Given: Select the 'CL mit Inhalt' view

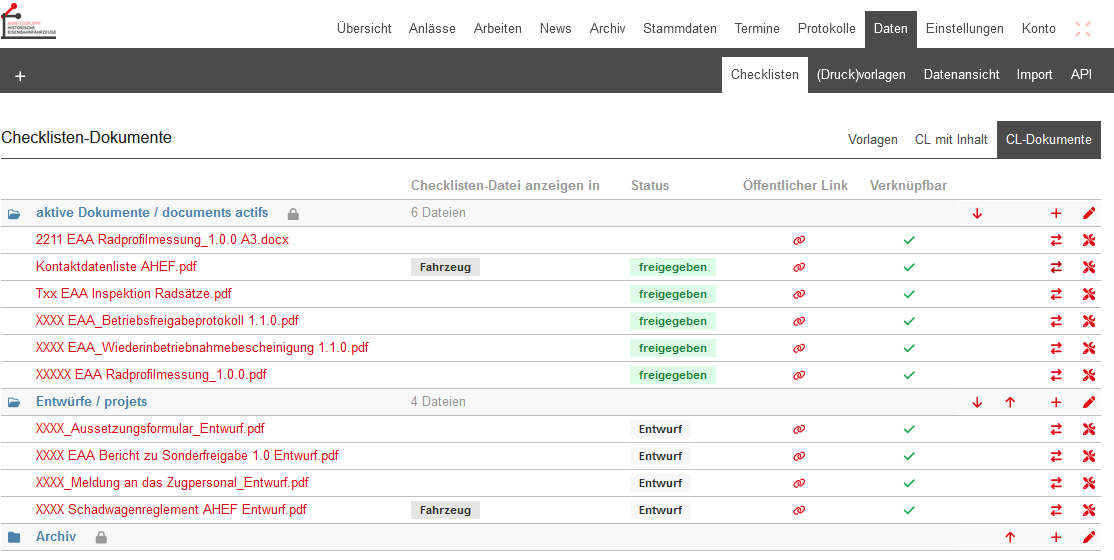Looking at the screenshot, I should pos(951,140).
